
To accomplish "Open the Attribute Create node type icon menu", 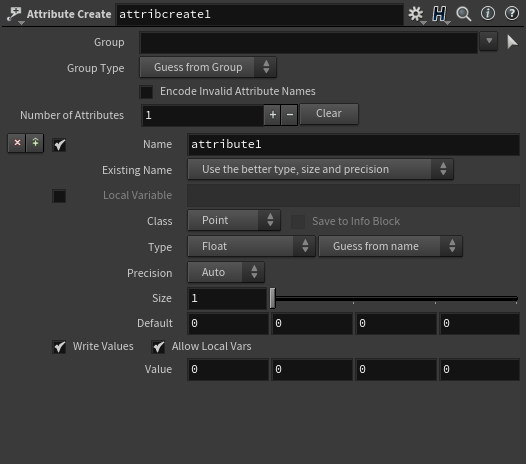I will coord(15,15).
